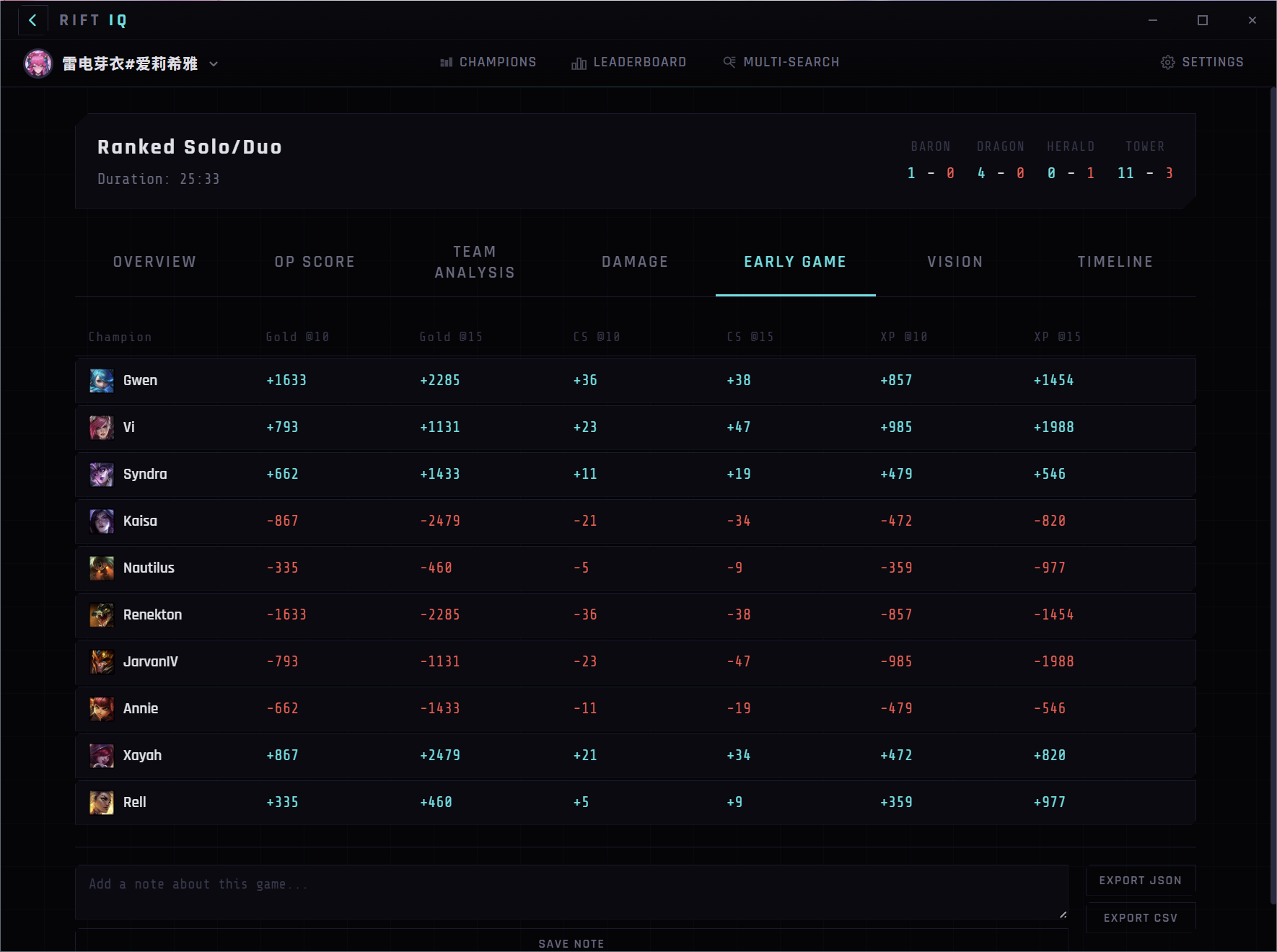Open the Team Analysis tab

[x=475, y=262]
